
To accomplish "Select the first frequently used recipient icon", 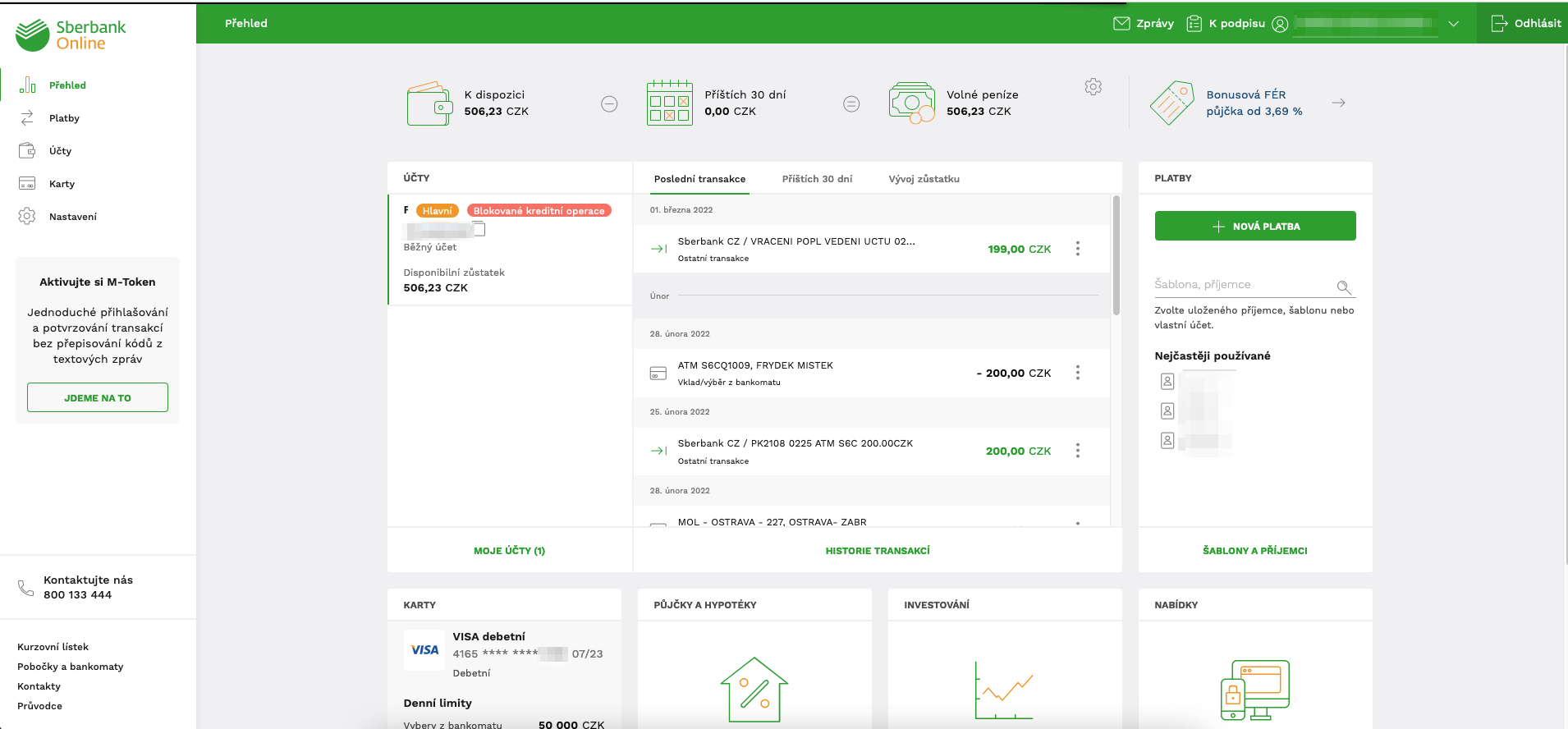I will [1167, 381].
